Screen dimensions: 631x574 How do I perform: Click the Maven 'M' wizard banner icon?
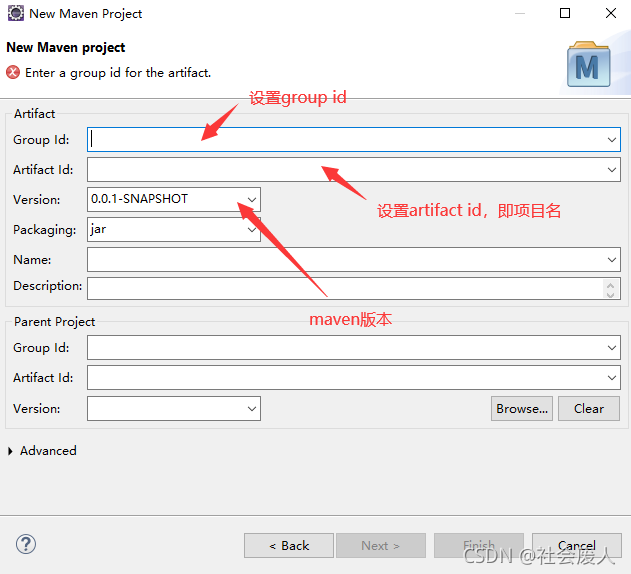588,64
